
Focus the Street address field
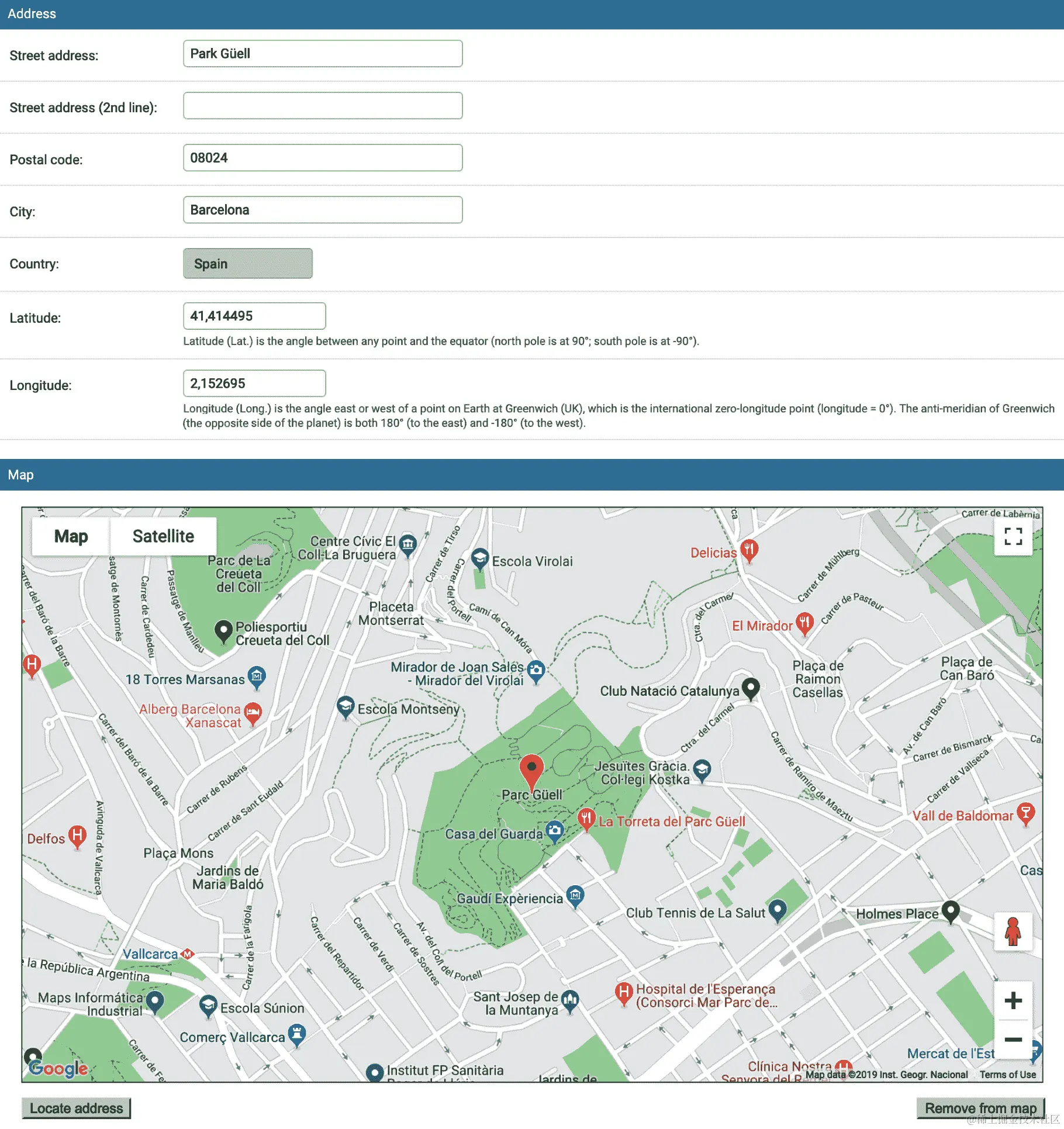coord(323,54)
